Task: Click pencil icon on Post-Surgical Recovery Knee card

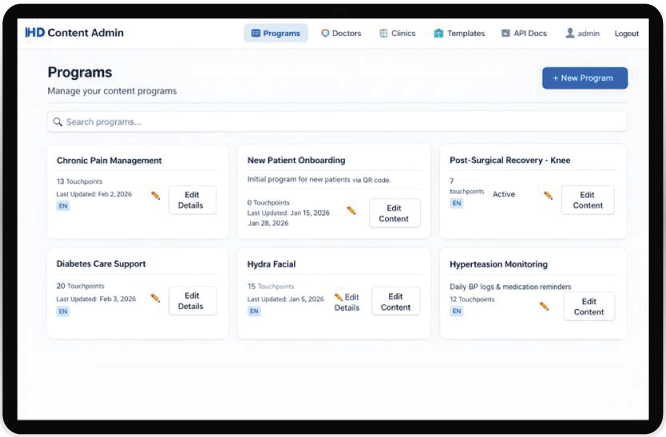Action: 548,196
